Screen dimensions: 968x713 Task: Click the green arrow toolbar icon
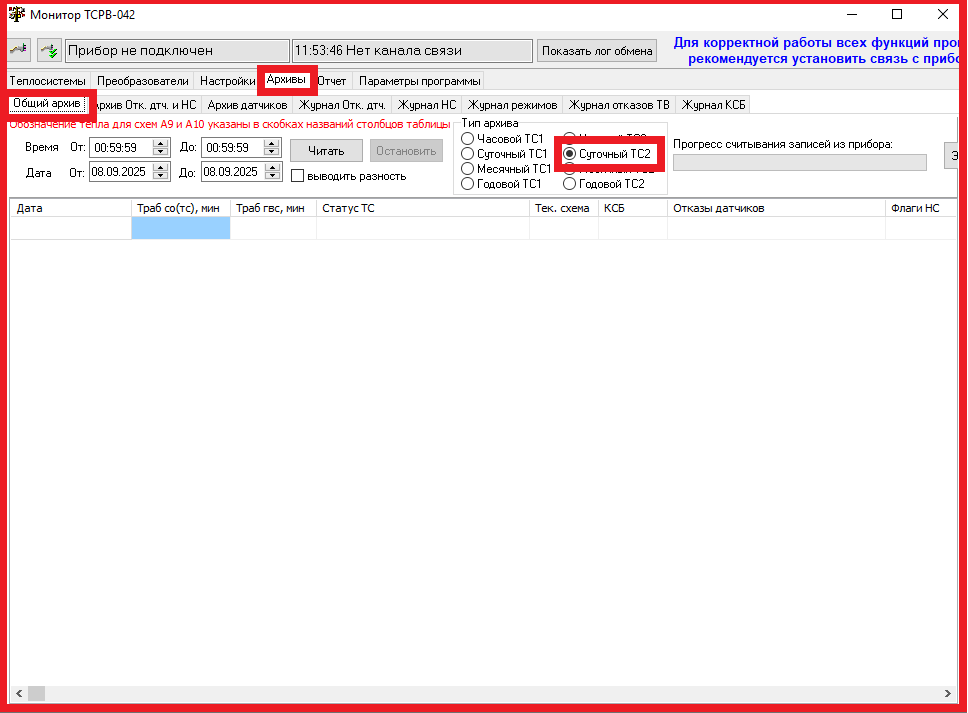point(49,50)
